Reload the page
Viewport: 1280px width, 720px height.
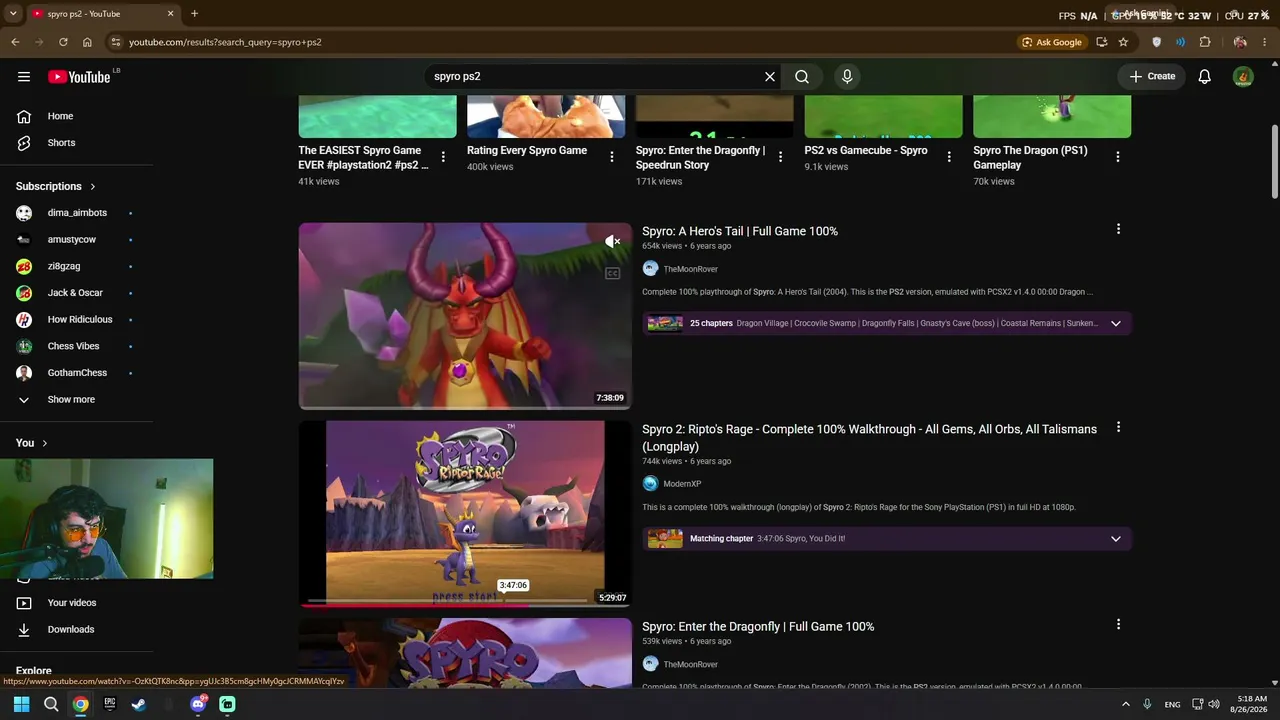point(63,42)
